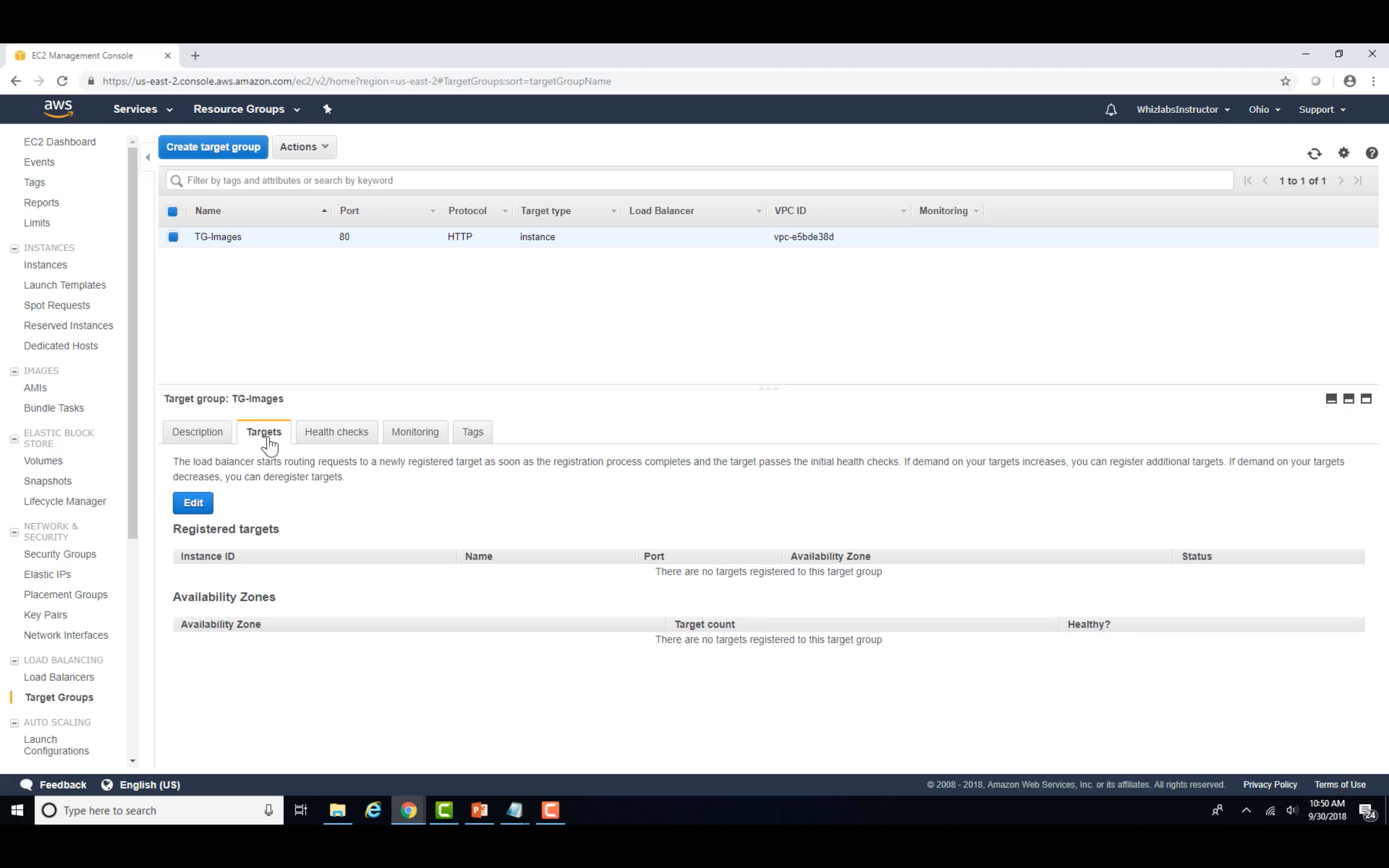Toggle select-all checkbox in table header
Viewport: 1389px width, 868px height.
tap(173, 211)
